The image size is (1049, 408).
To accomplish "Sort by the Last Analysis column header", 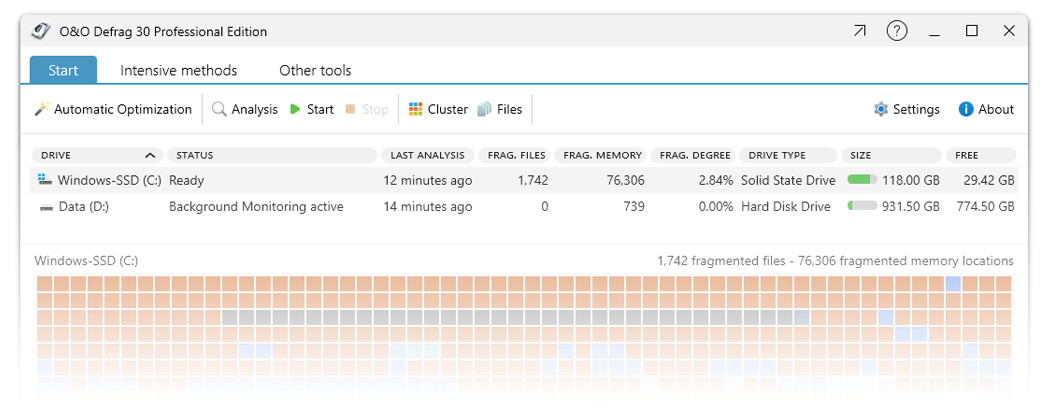I will [427, 156].
